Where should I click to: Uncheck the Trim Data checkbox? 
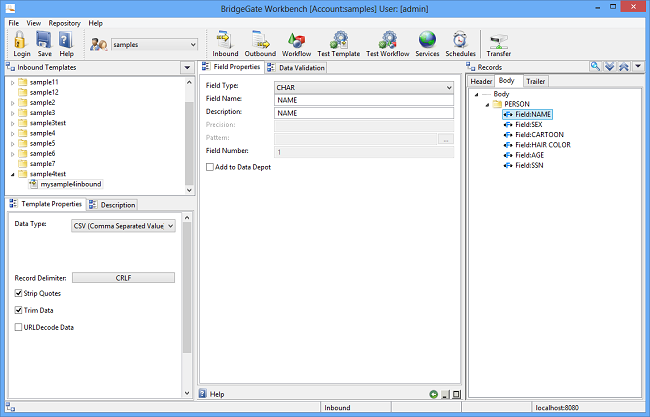coord(18,310)
